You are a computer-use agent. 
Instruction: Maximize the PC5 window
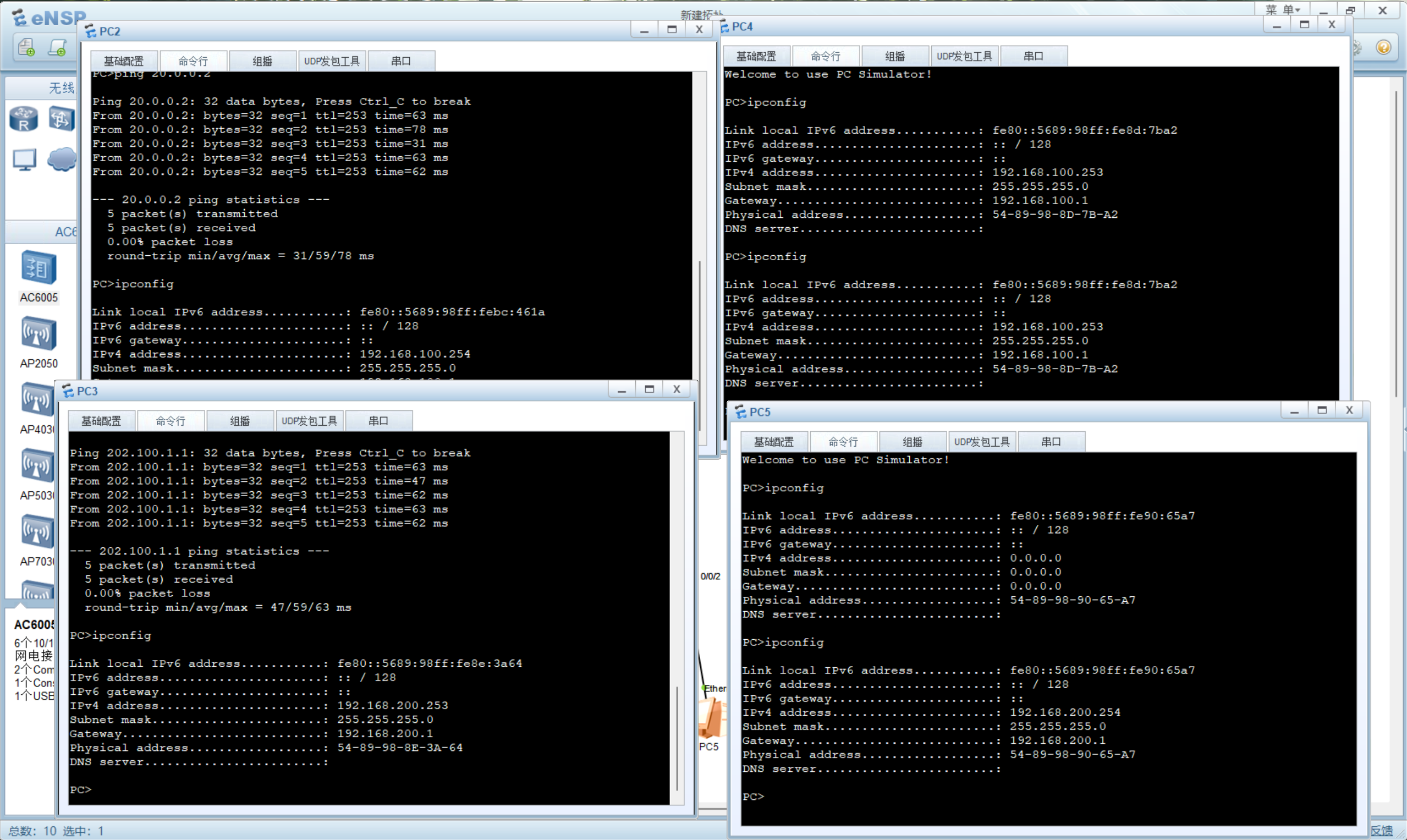point(1322,410)
